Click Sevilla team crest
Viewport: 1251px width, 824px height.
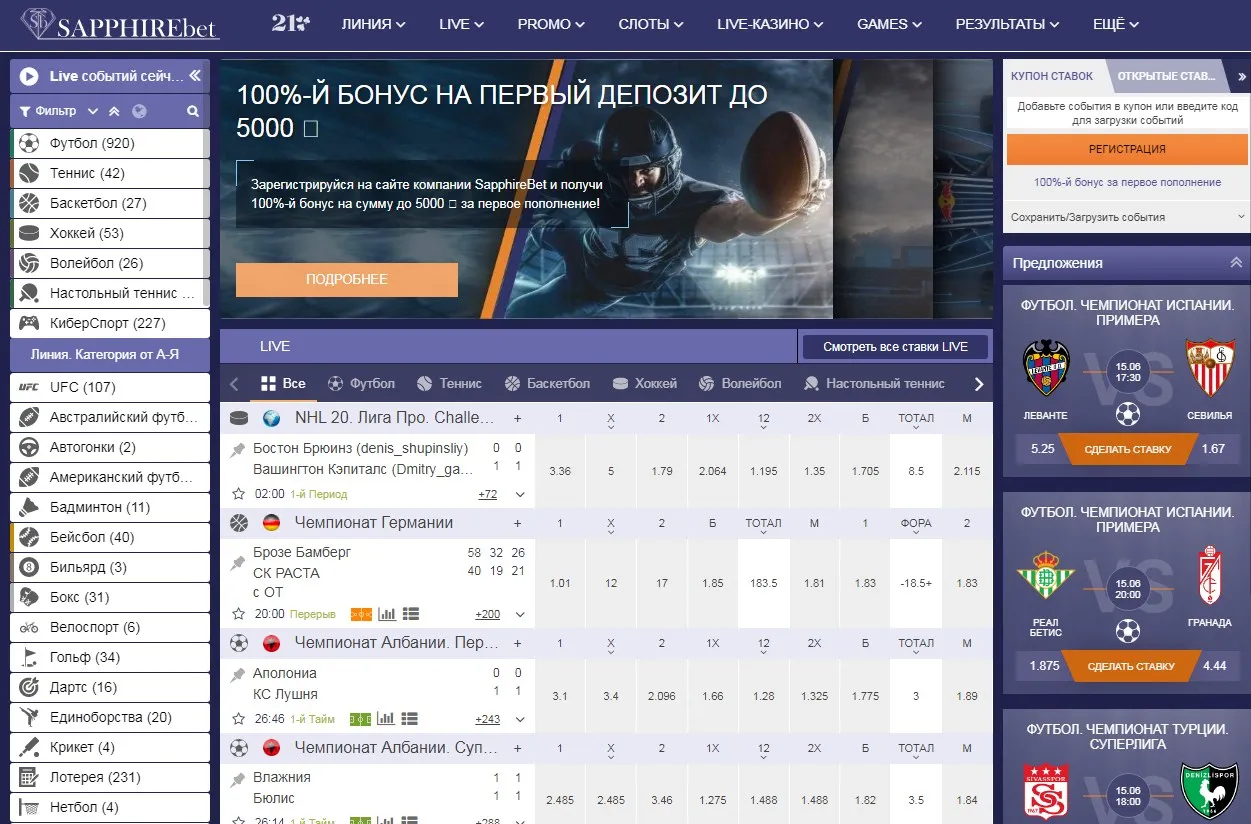pos(1211,369)
